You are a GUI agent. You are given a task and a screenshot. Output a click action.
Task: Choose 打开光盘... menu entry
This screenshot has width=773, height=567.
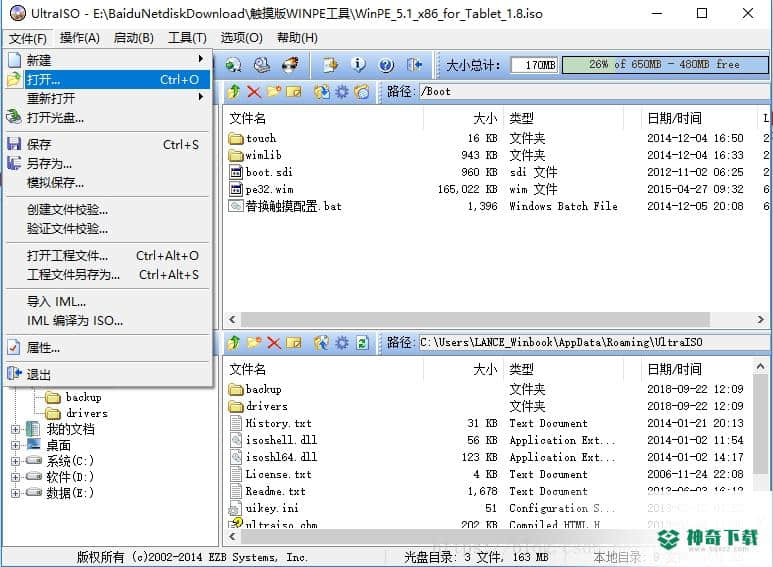[x=109, y=117]
